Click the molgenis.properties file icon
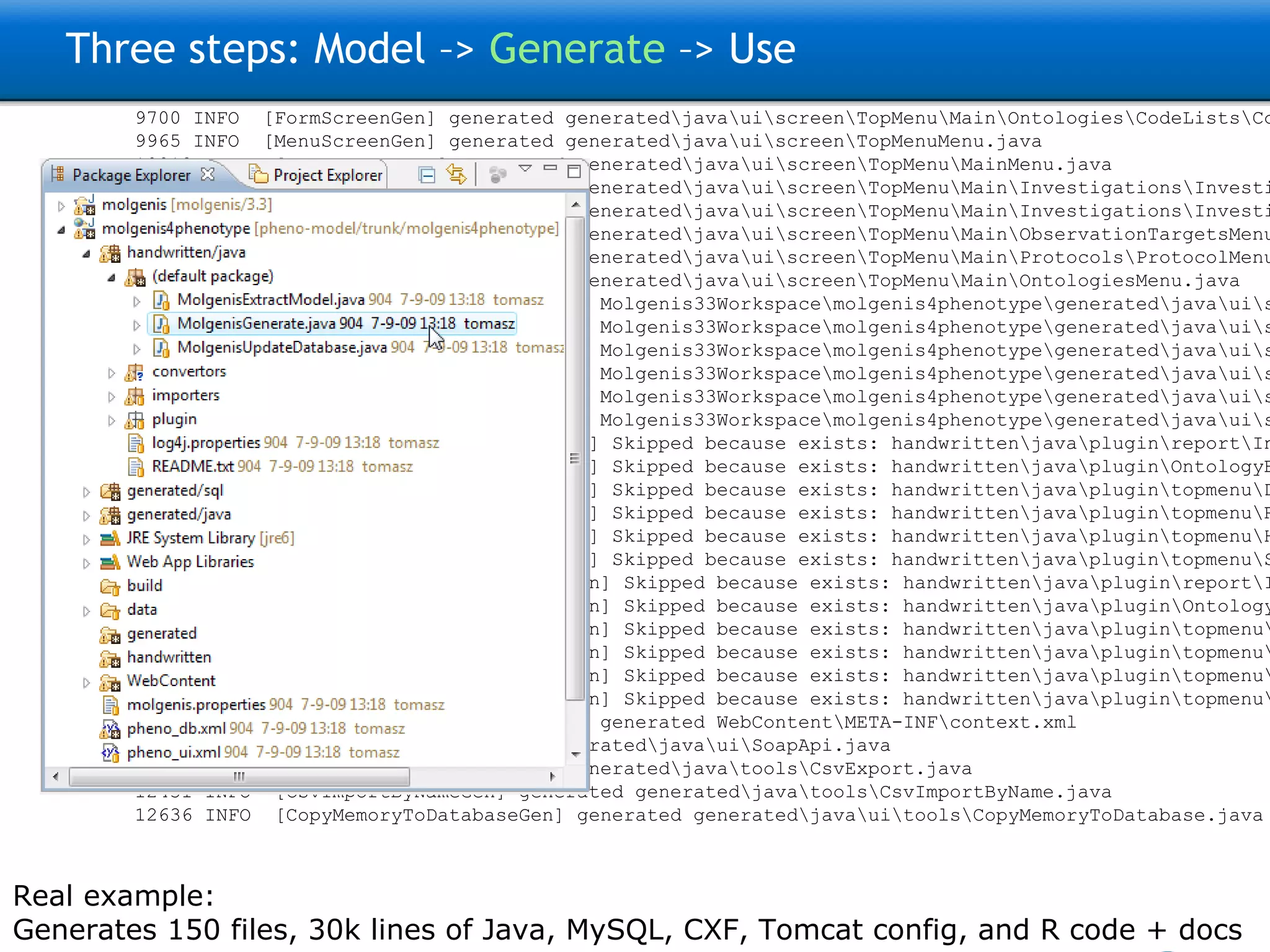Viewport: 1270px width, 952px height. [x=110, y=706]
